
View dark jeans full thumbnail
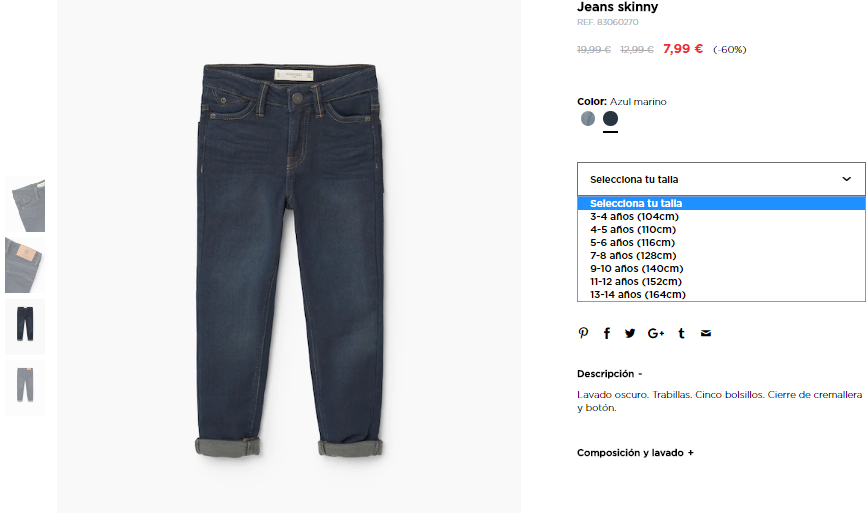pos(25,326)
